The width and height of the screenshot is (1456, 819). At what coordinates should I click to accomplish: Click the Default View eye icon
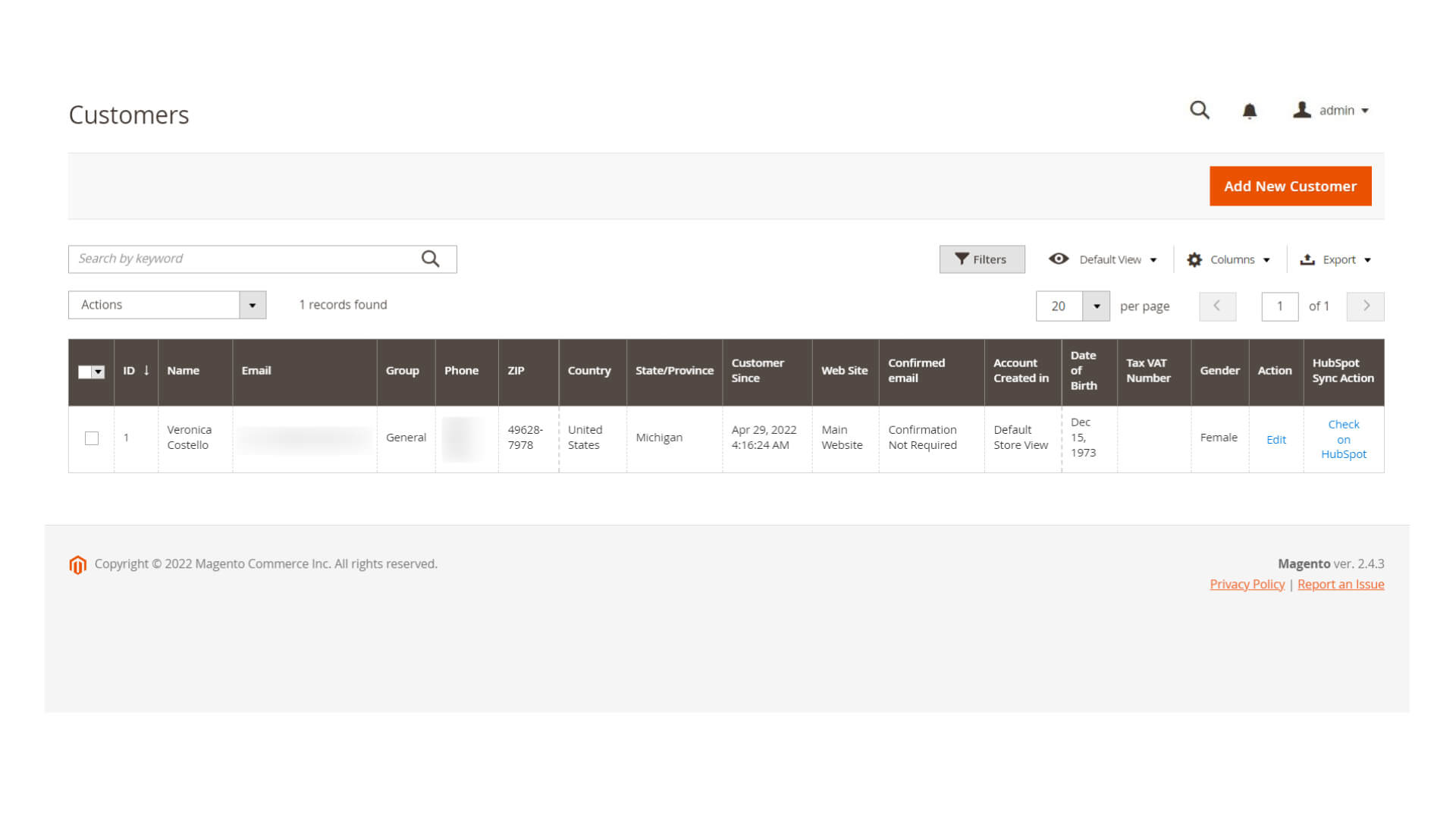click(1059, 259)
